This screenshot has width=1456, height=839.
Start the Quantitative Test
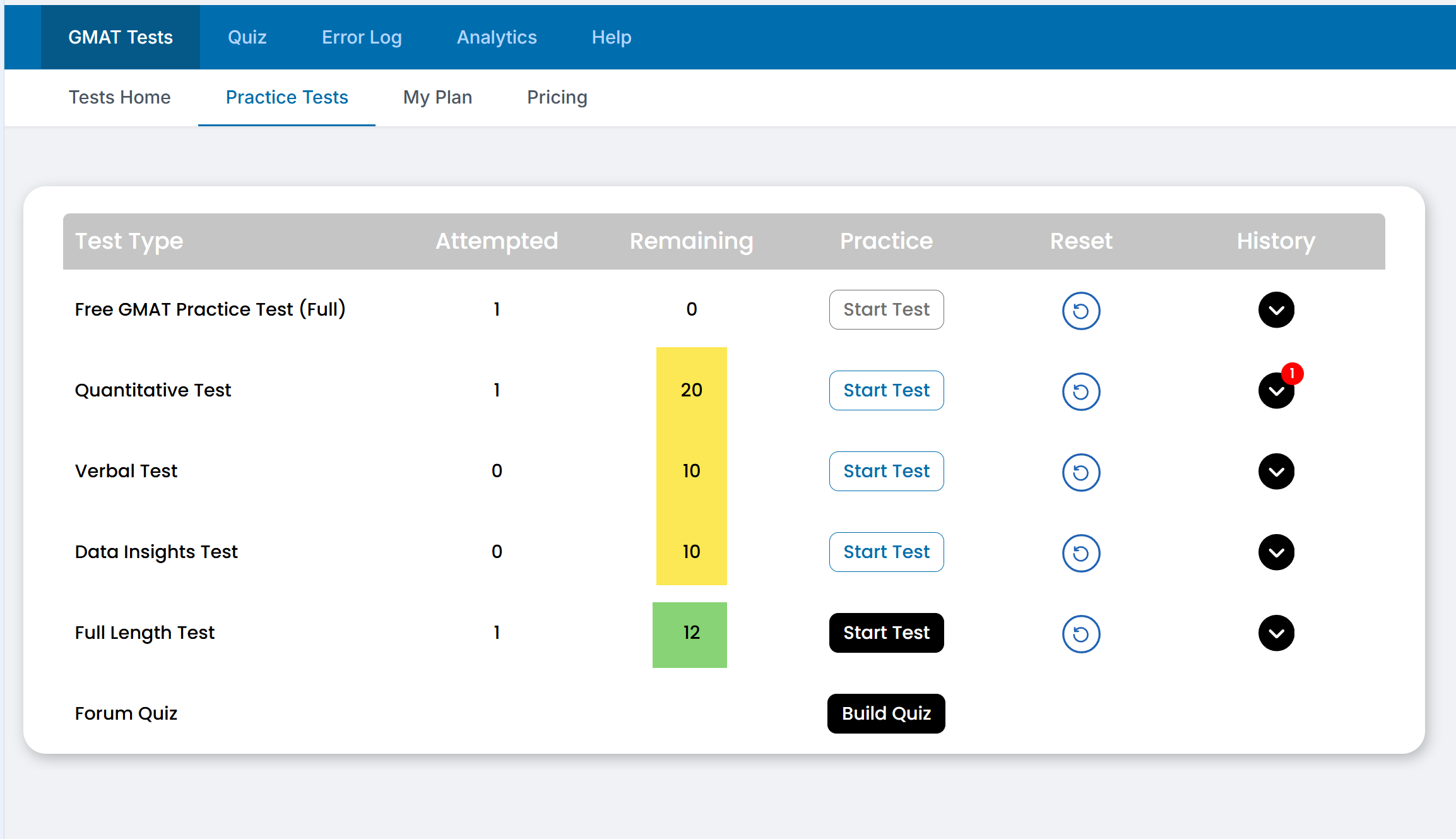886,390
